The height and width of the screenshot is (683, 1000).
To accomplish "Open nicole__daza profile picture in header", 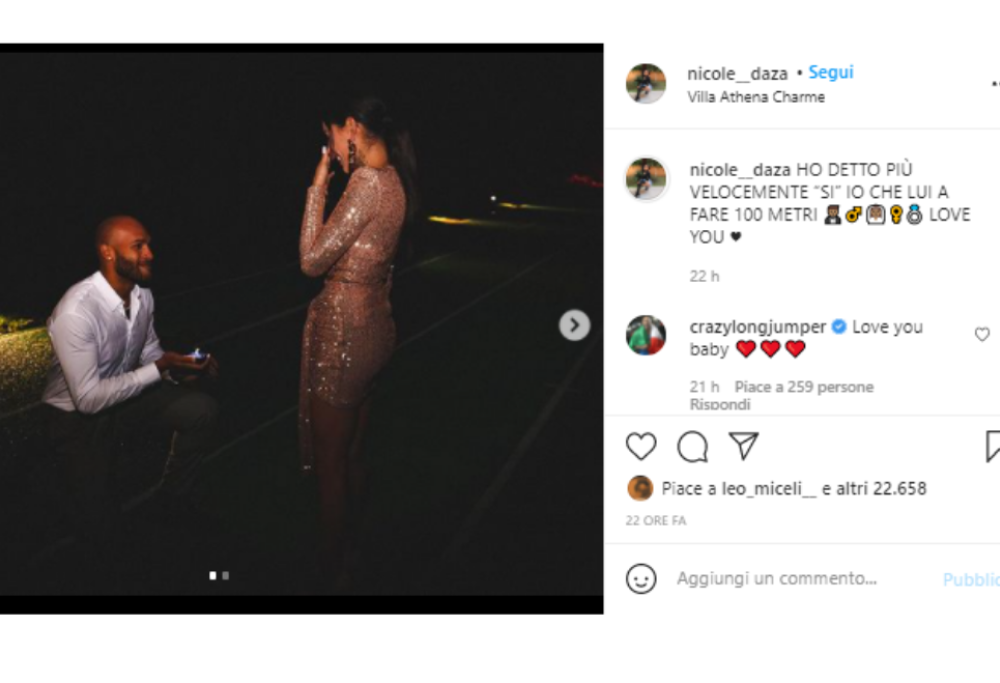I will click(646, 84).
